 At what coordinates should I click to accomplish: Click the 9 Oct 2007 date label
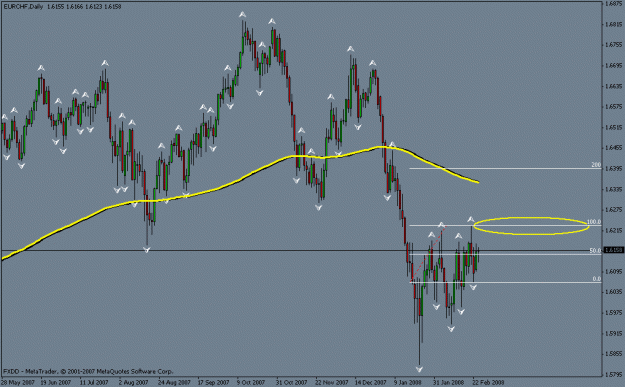pos(251,382)
